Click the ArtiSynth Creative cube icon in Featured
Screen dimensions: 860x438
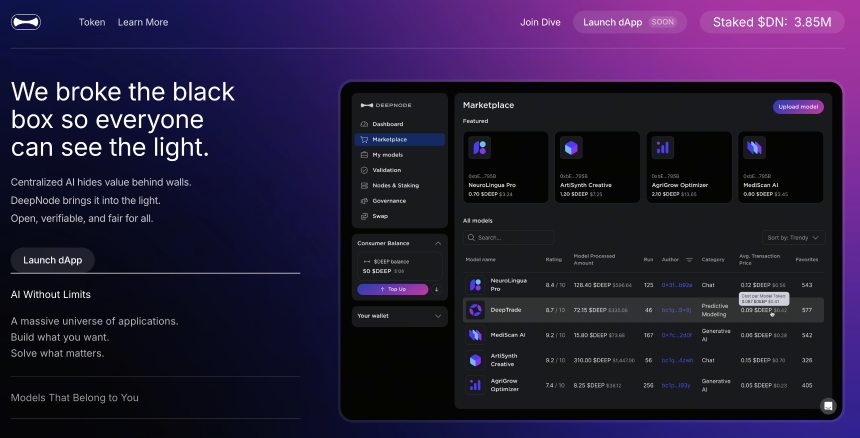pos(572,148)
